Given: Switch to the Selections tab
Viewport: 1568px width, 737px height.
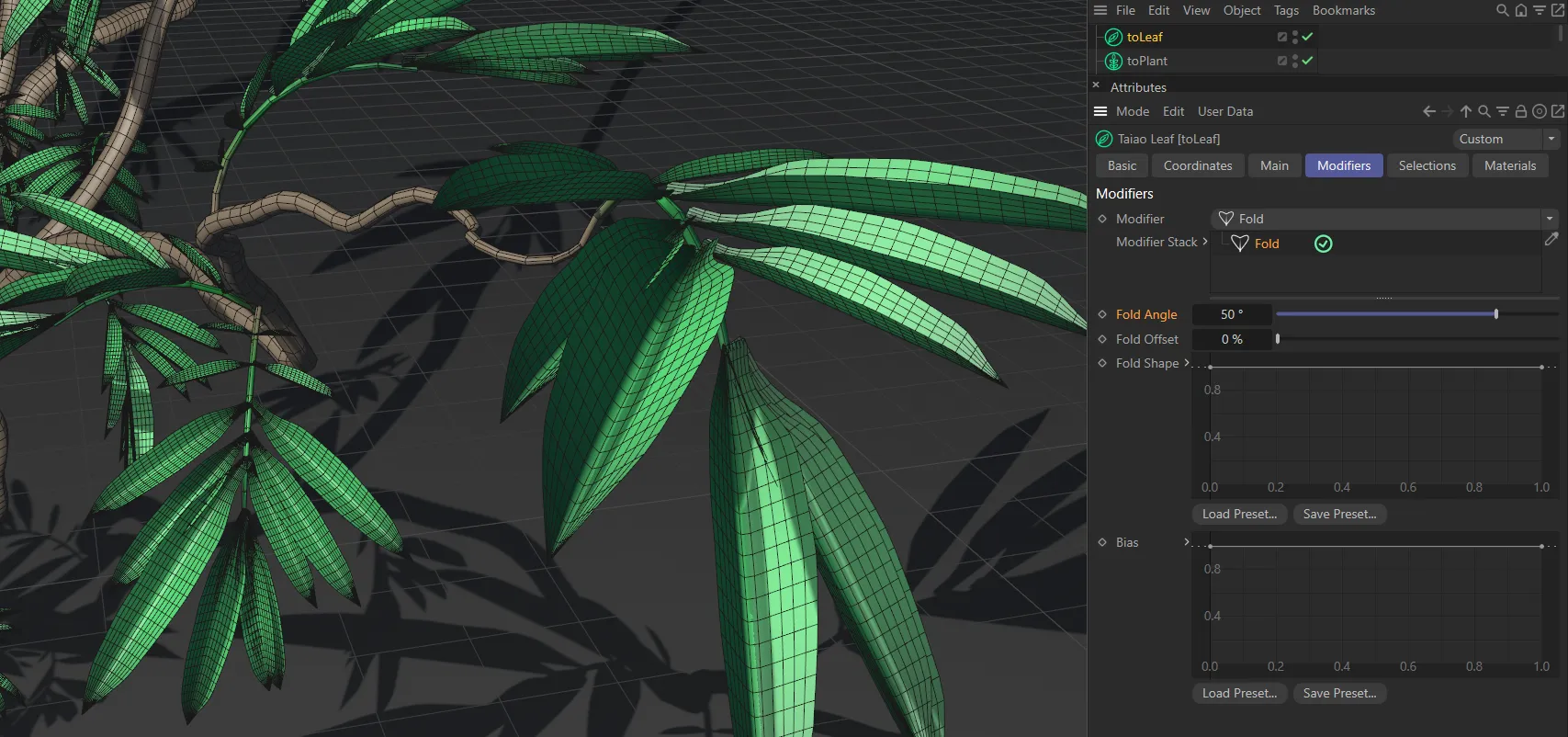Looking at the screenshot, I should click(1427, 165).
